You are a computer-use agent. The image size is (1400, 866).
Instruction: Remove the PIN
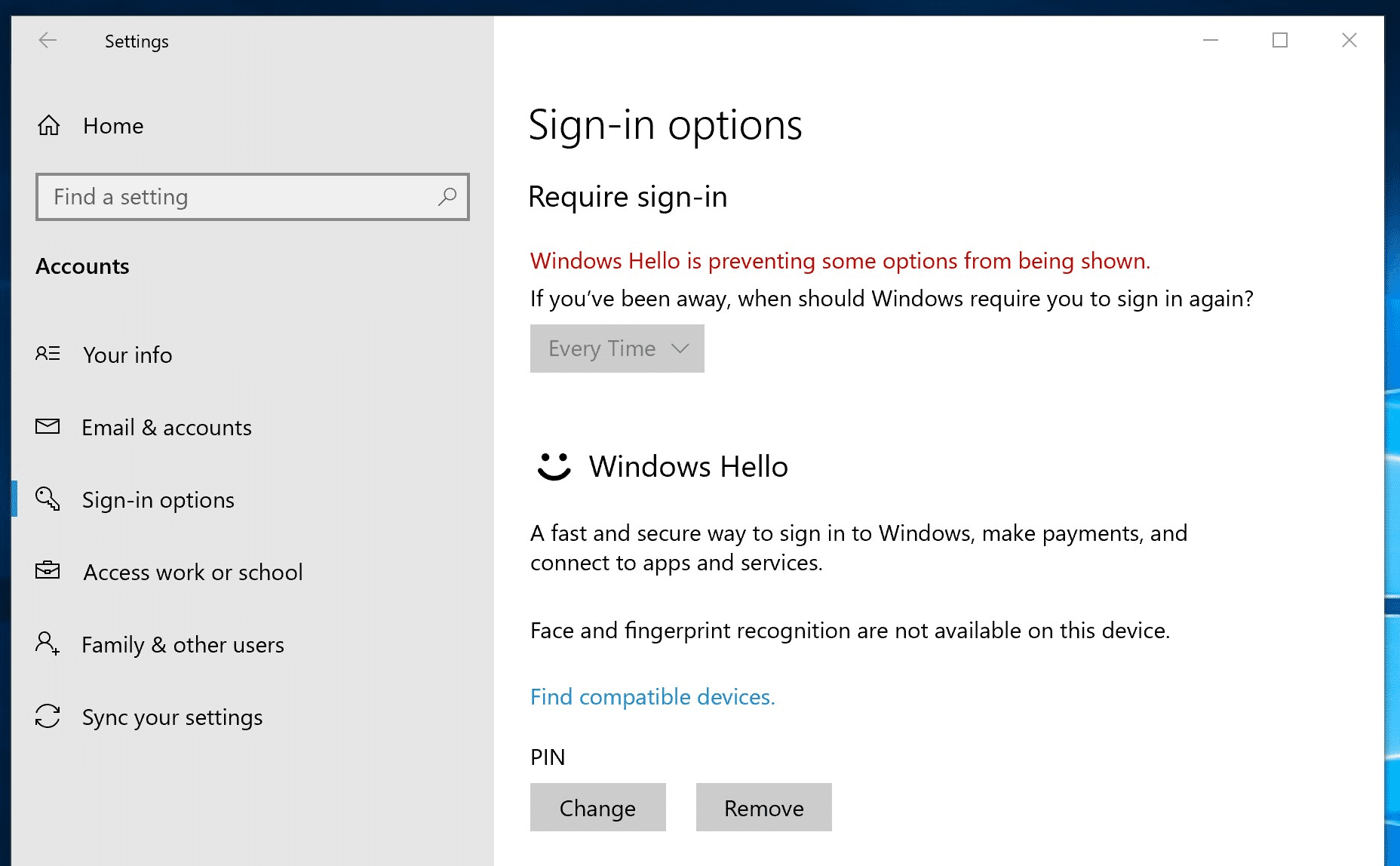(763, 807)
